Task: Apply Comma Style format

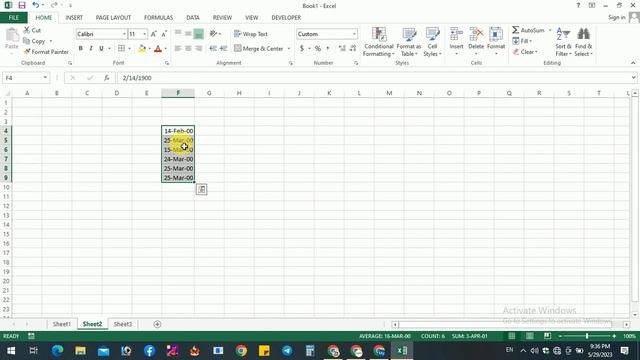Action: click(x=327, y=48)
